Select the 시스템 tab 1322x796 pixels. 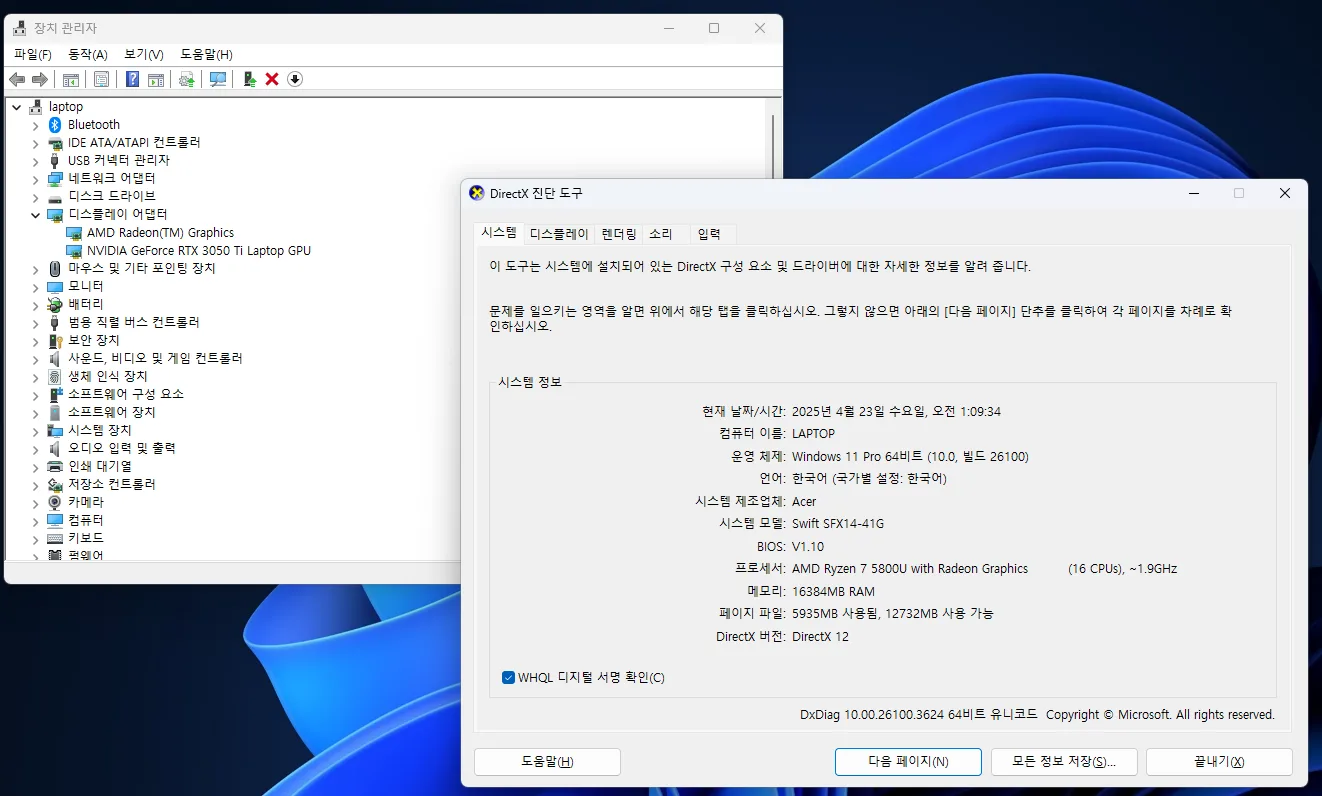(499, 232)
